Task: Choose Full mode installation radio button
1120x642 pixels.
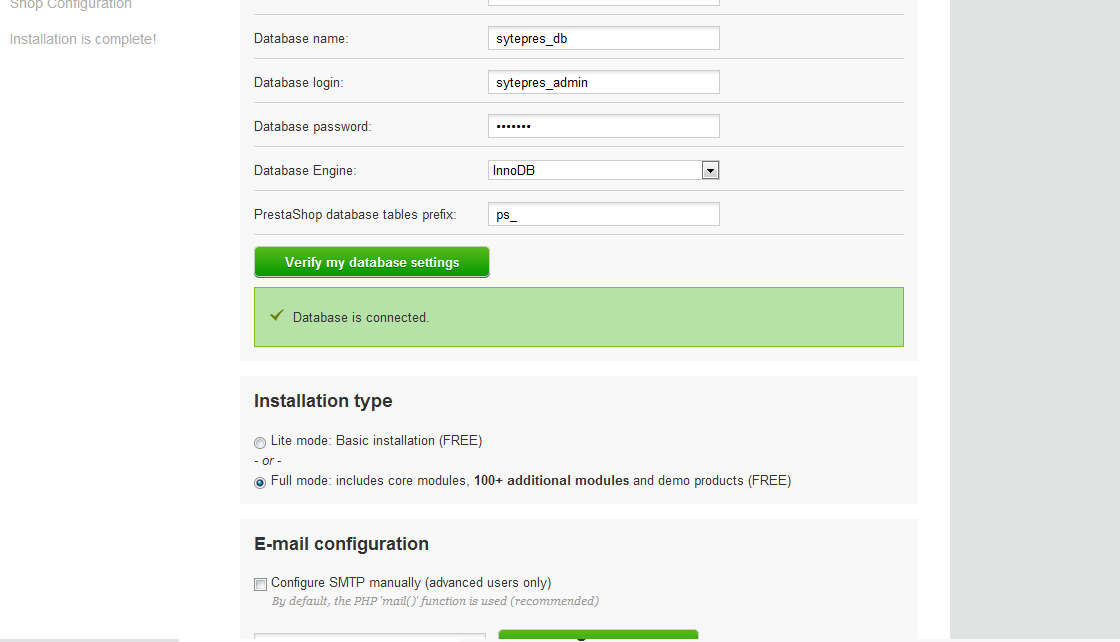Action: [260, 483]
